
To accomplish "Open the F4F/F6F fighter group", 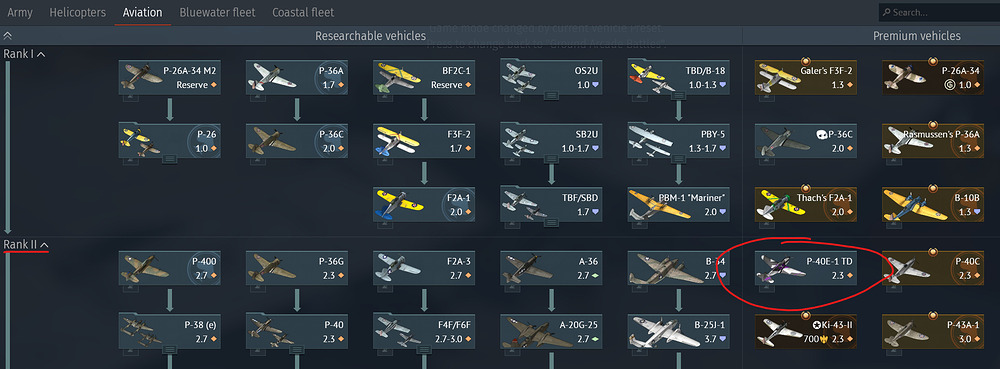I will click(x=424, y=331).
